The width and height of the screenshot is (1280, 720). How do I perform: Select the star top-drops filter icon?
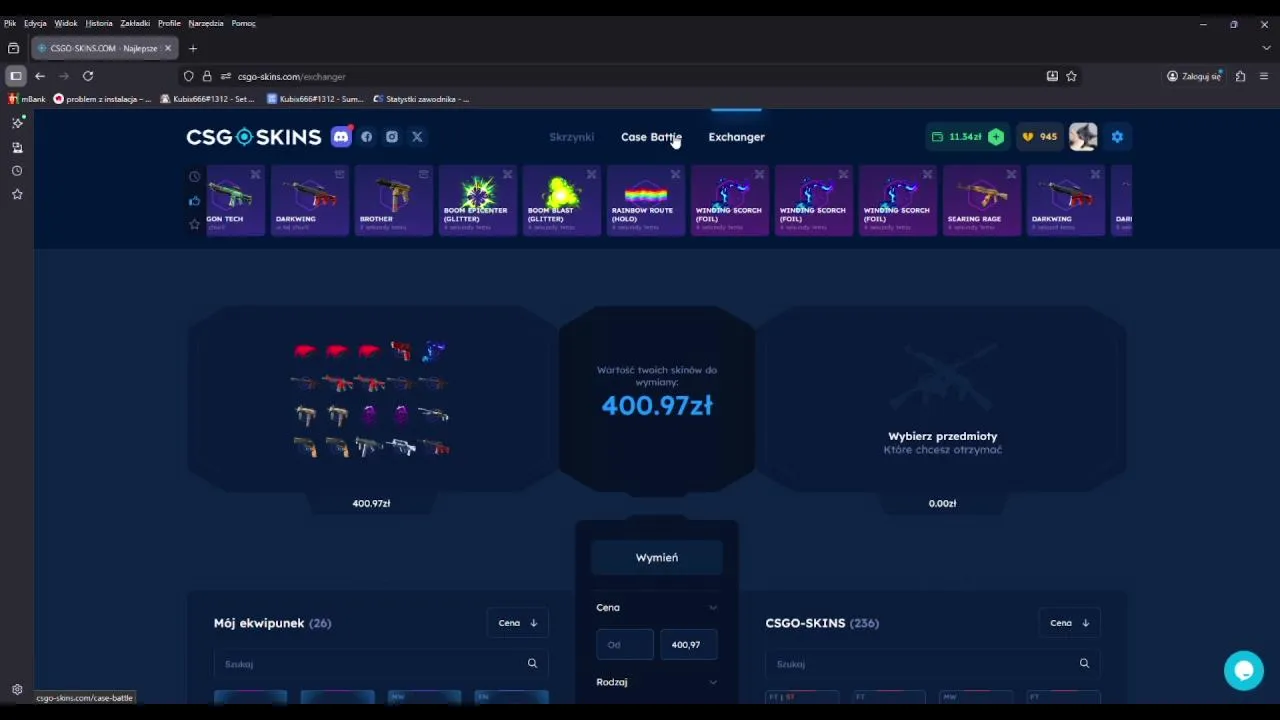(194, 224)
